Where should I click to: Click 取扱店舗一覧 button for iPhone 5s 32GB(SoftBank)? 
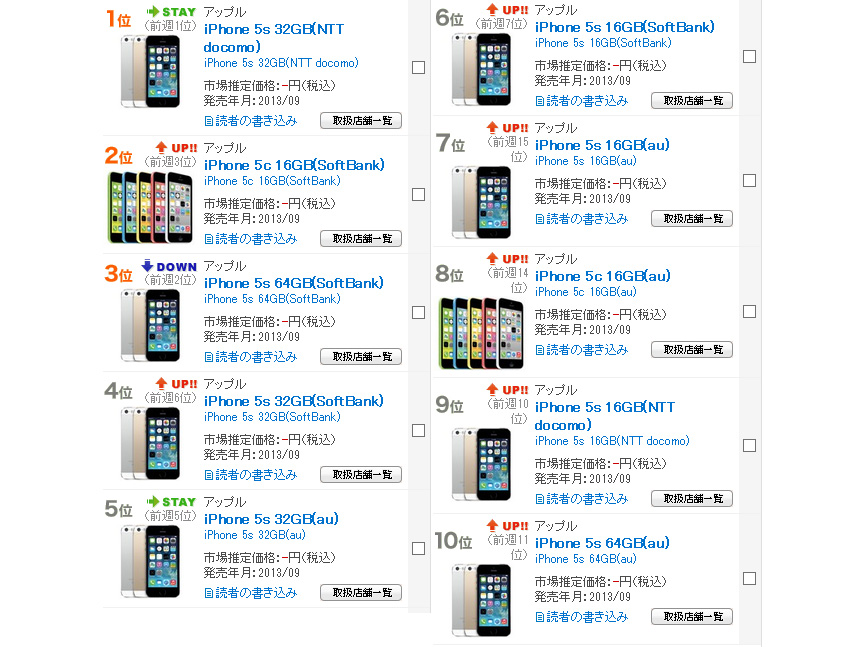[361, 475]
